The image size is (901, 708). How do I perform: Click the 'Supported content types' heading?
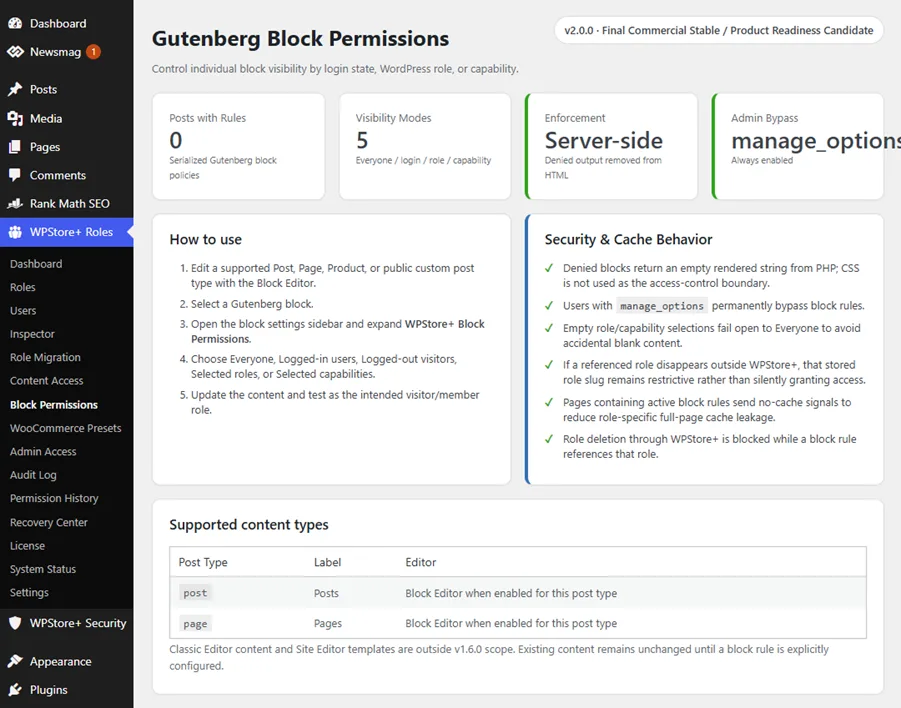249,525
